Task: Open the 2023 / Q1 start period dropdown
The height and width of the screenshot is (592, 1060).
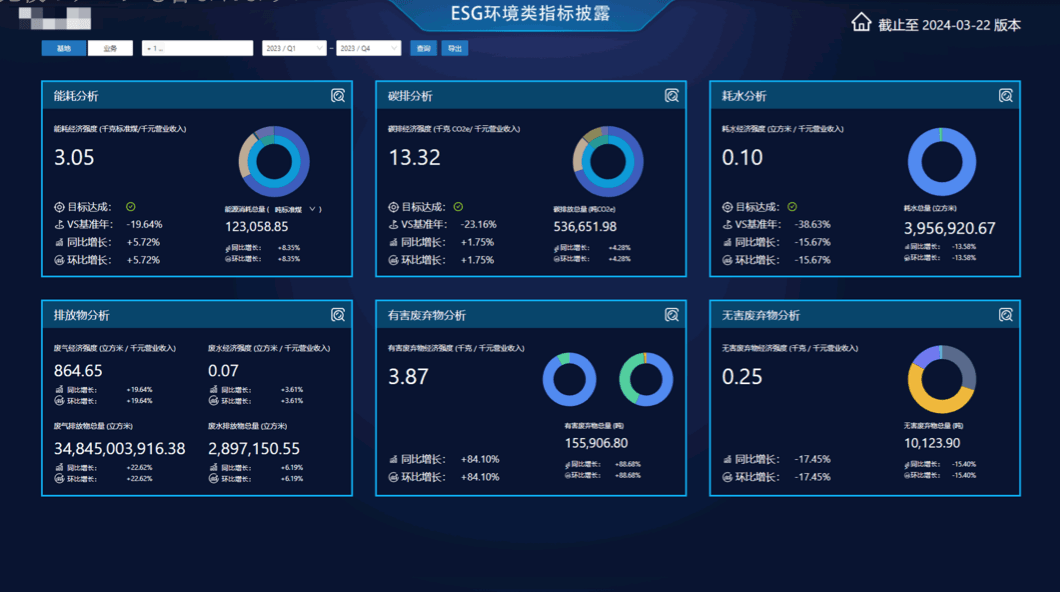Action: click(294, 48)
